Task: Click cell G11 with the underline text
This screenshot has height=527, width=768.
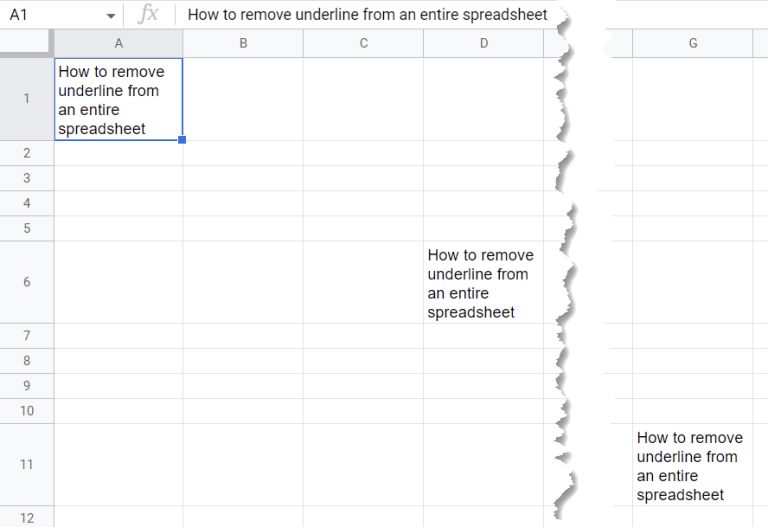Action: coord(692,465)
